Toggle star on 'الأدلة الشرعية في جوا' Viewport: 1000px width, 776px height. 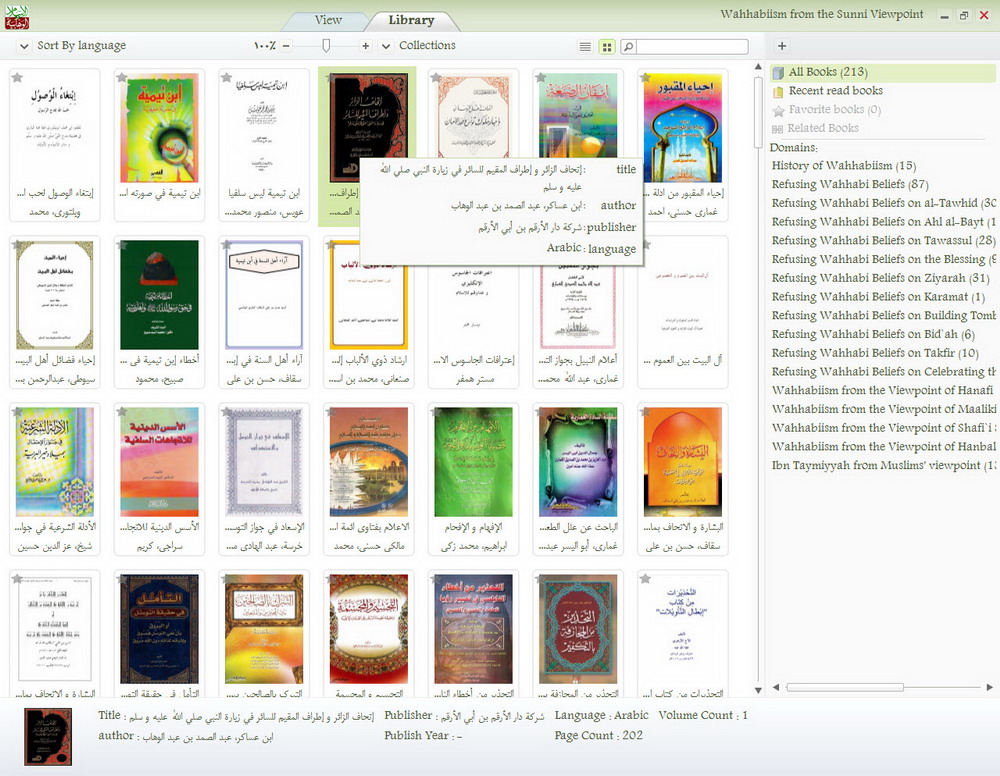(17, 412)
